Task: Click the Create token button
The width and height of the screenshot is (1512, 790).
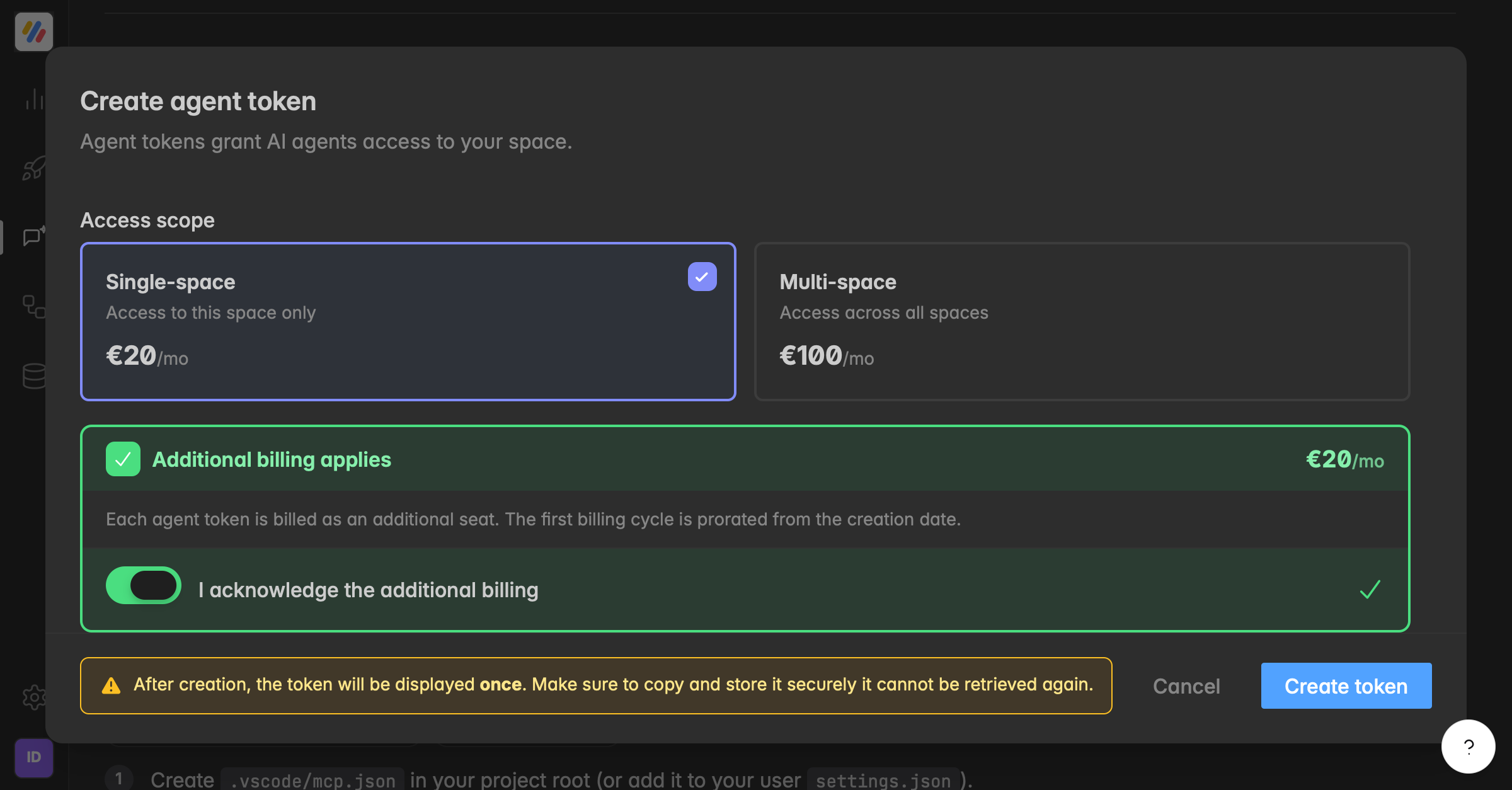Action: pos(1346,685)
